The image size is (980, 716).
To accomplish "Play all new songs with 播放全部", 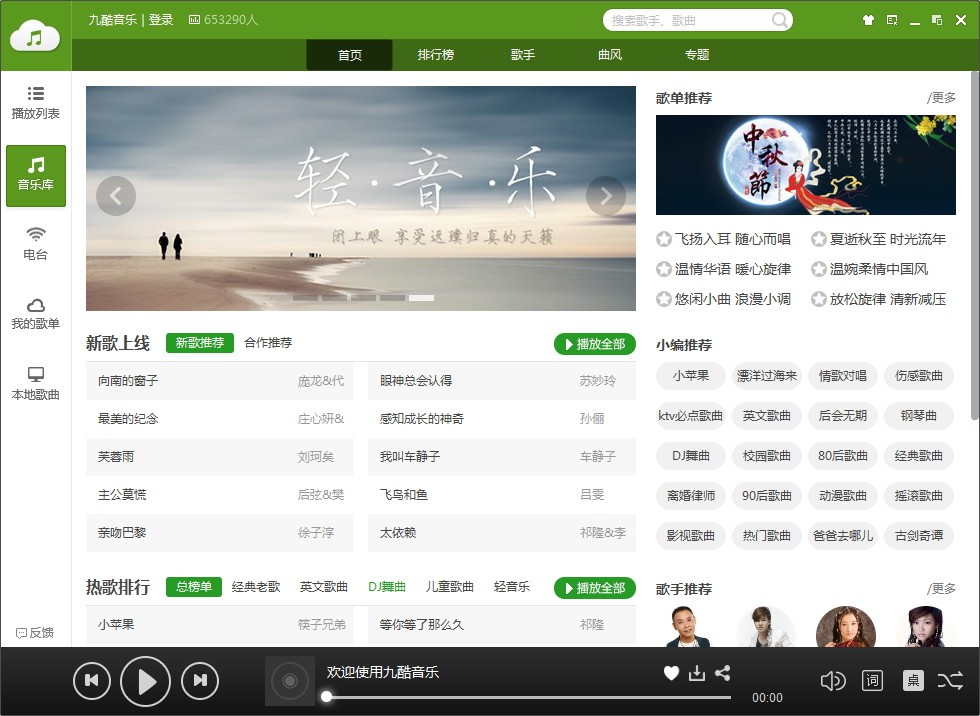I will [594, 343].
